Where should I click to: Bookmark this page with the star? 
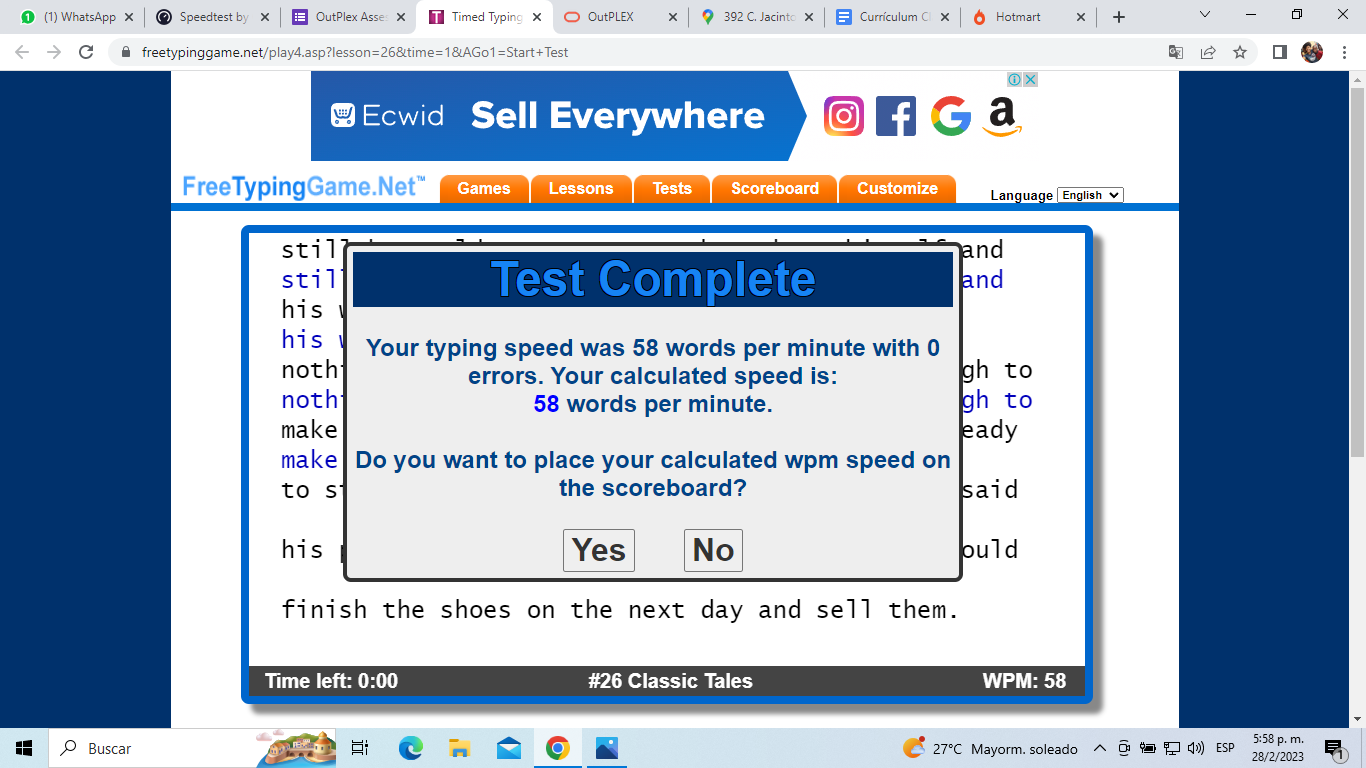pos(1240,52)
